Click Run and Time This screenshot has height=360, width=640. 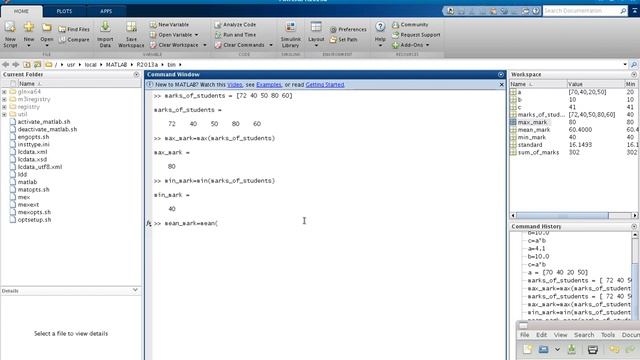[236, 35]
